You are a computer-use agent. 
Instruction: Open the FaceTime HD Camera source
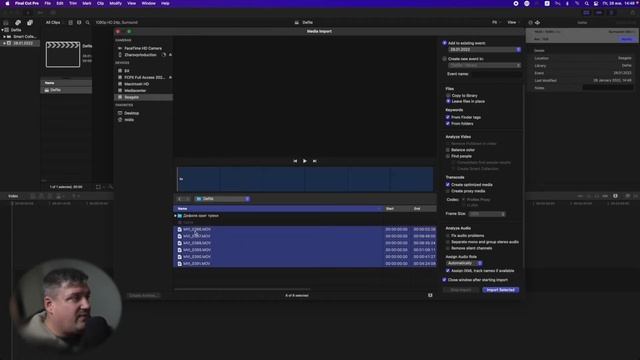point(142,48)
